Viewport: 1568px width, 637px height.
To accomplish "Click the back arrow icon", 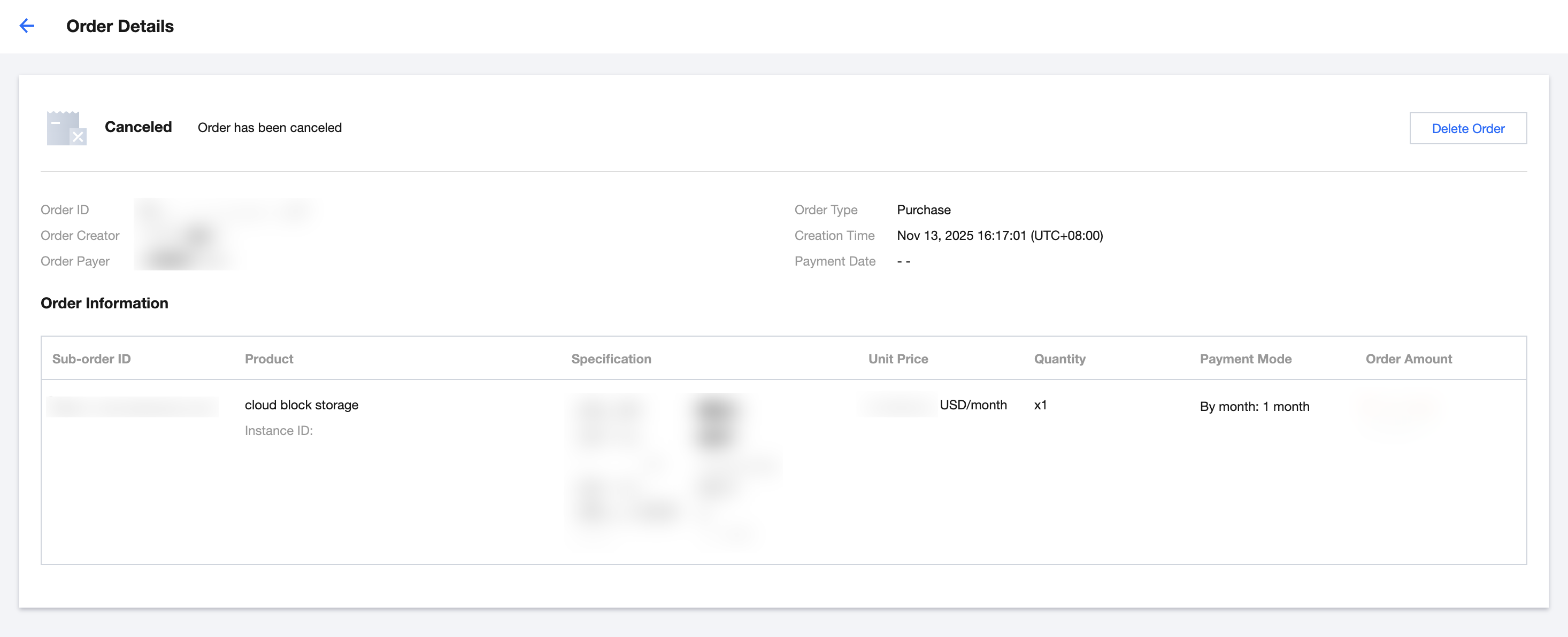I will click(27, 26).
